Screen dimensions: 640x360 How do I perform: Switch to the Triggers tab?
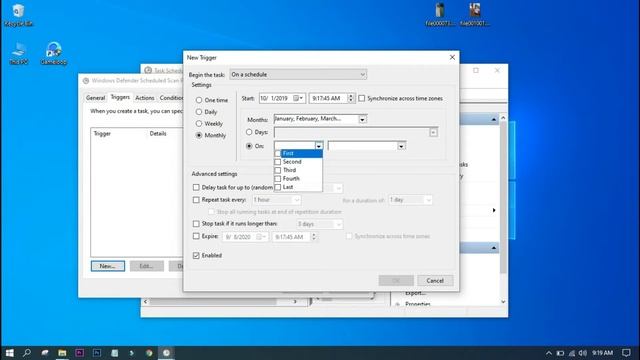(120, 97)
